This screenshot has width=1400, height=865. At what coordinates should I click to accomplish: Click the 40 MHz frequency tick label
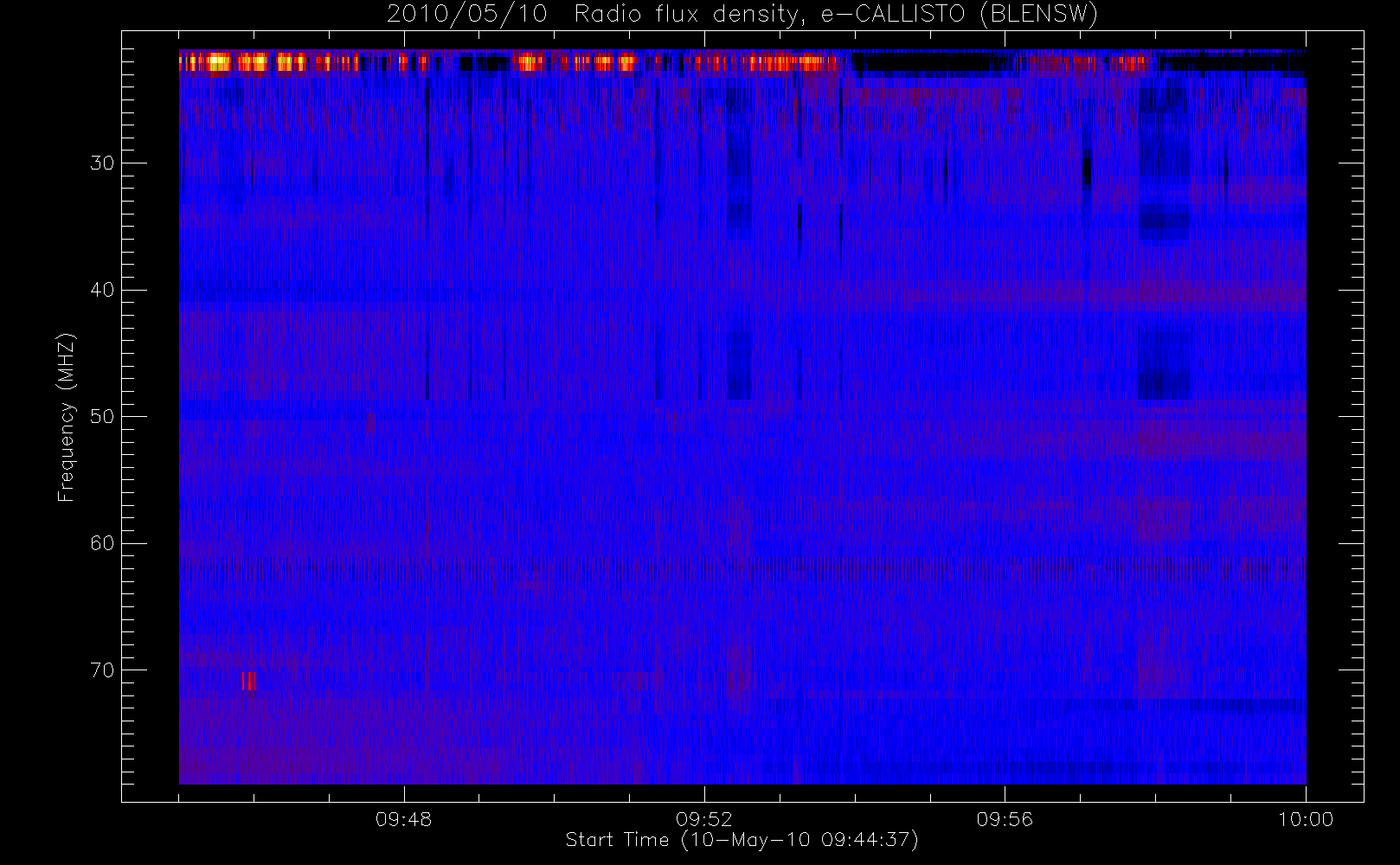pos(102,290)
